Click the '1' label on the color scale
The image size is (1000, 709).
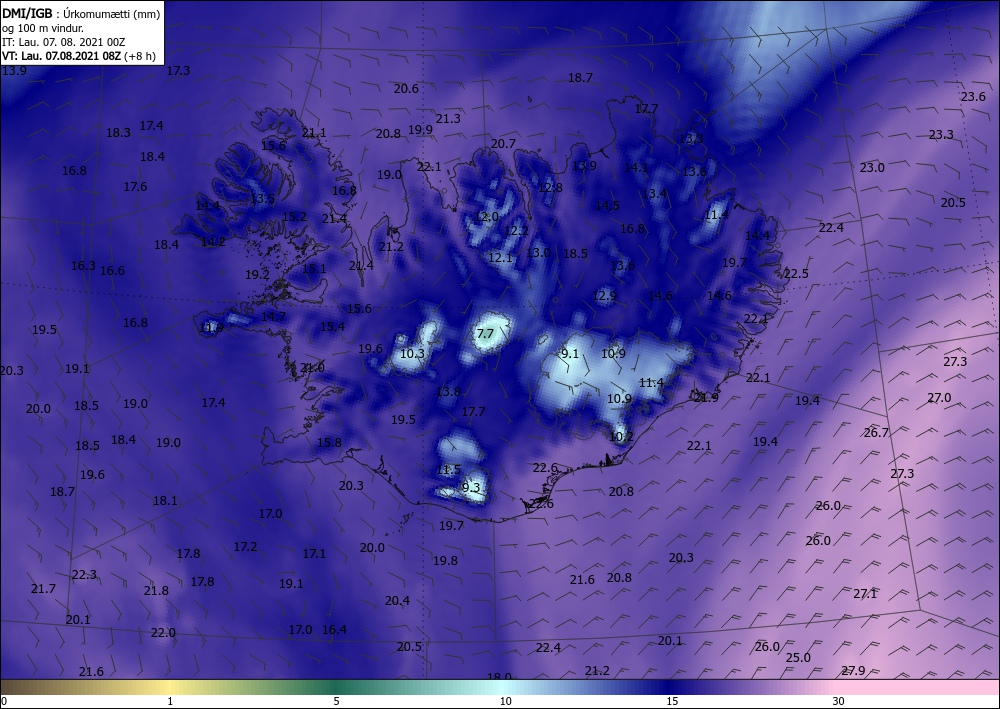[x=170, y=702]
